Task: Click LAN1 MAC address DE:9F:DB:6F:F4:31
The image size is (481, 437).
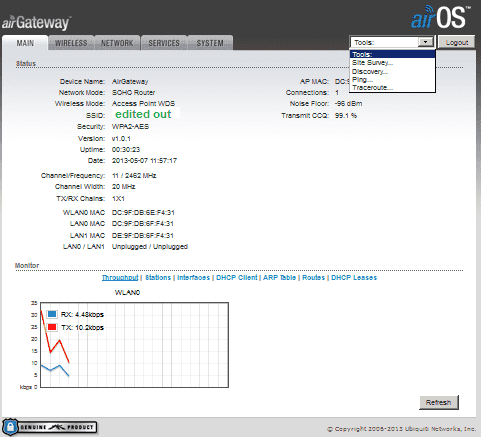Action: [143, 236]
